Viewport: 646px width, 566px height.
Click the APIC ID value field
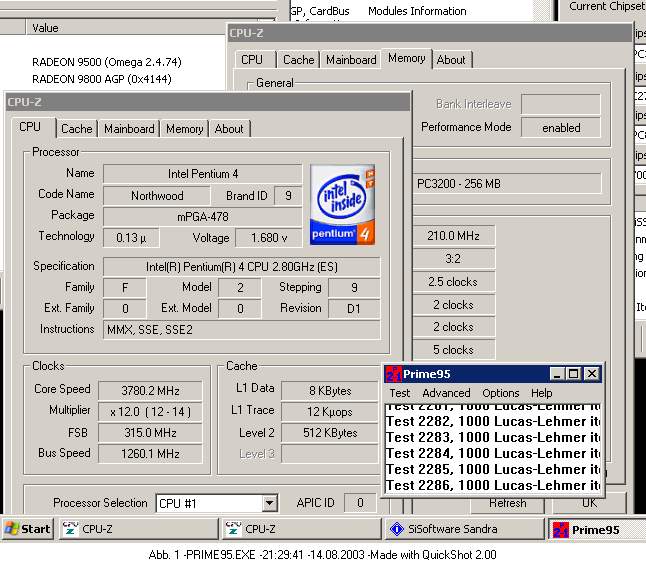click(360, 503)
